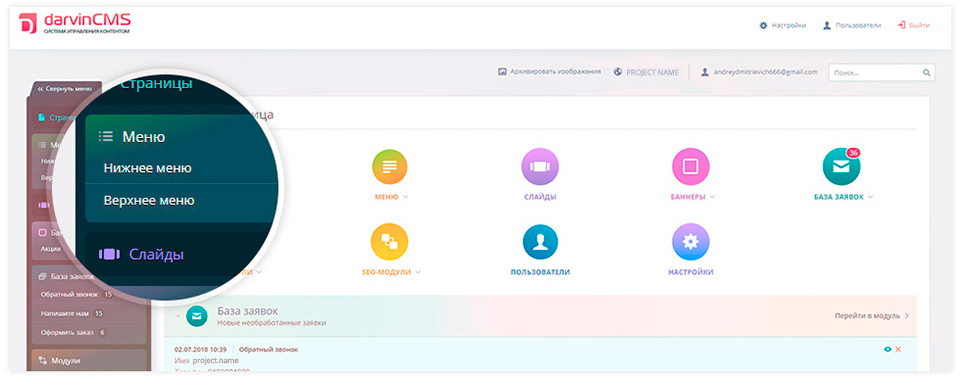Select Нижнее меню in magnified sidebar
The height and width of the screenshot is (380, 960).
[148, 168]
